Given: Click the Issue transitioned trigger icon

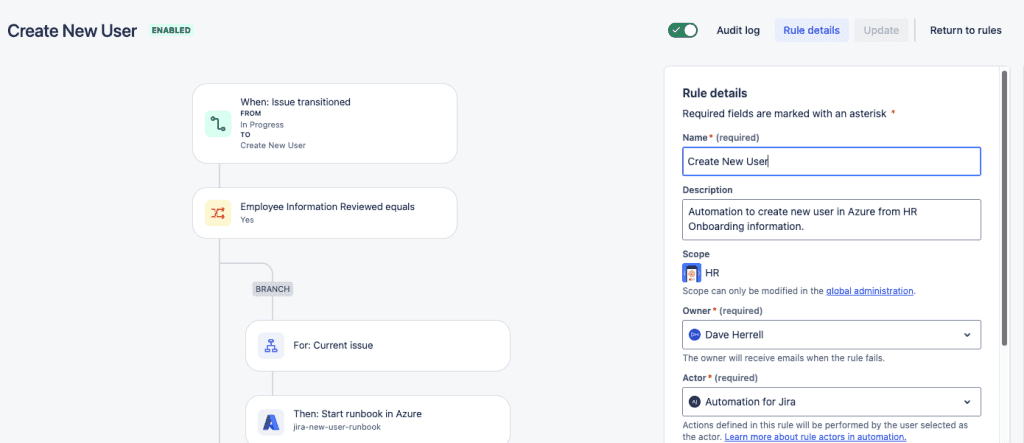Looking at the screenshot, I should (218, 123).
